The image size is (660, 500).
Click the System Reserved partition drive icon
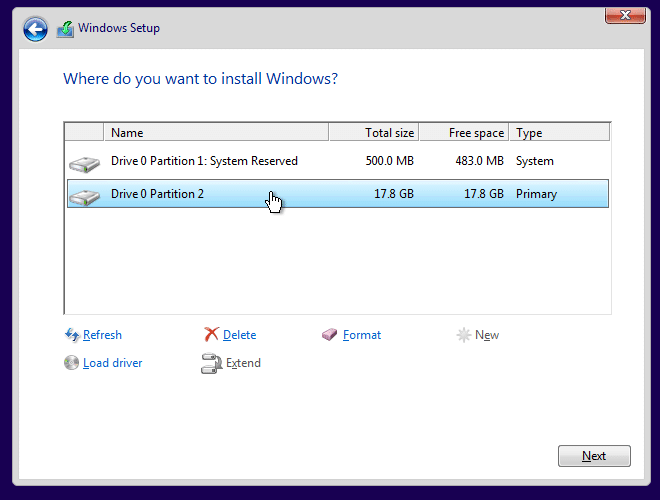click(85, 164)
